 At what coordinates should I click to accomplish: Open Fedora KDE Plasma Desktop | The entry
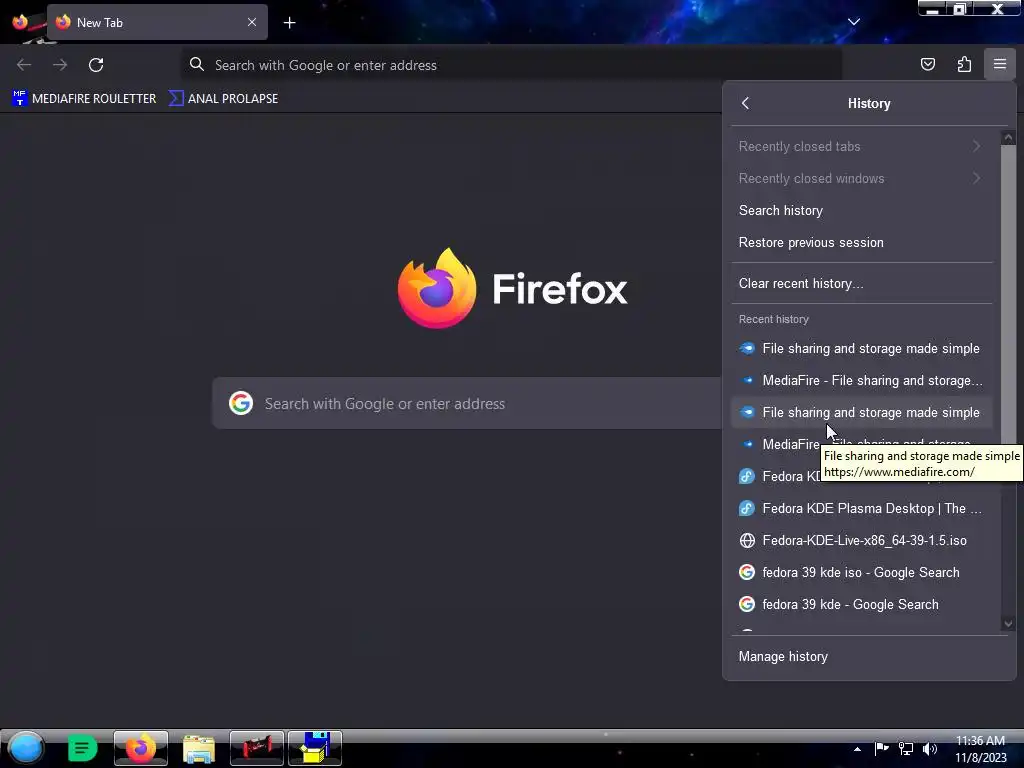(861, 508)
